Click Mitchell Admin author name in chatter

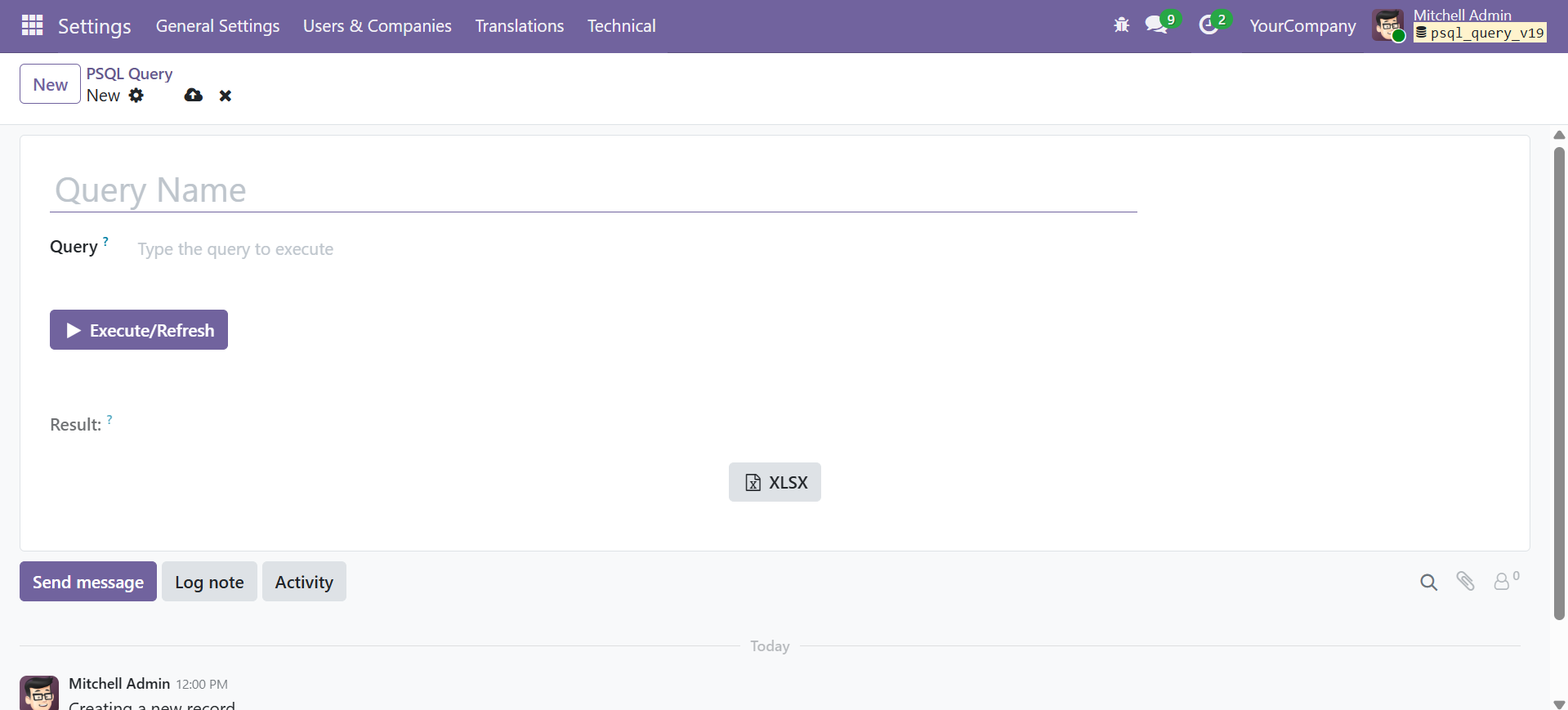(119, 683)
